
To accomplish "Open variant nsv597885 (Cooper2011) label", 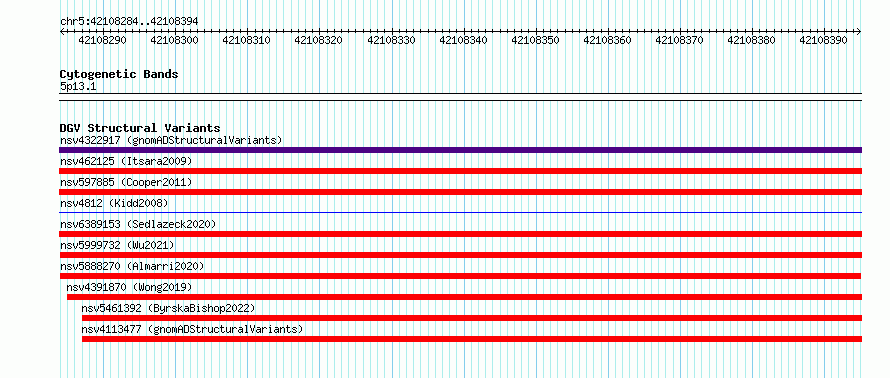I will (126, 182).
